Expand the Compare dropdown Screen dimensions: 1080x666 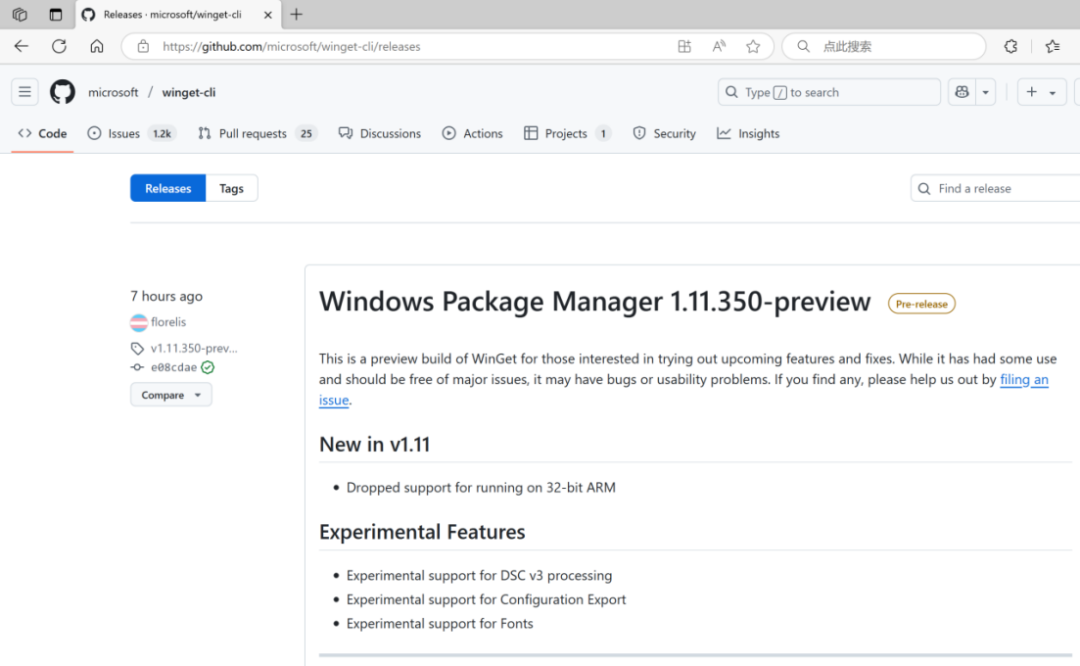pyautogui.click(x=170, y=394)
